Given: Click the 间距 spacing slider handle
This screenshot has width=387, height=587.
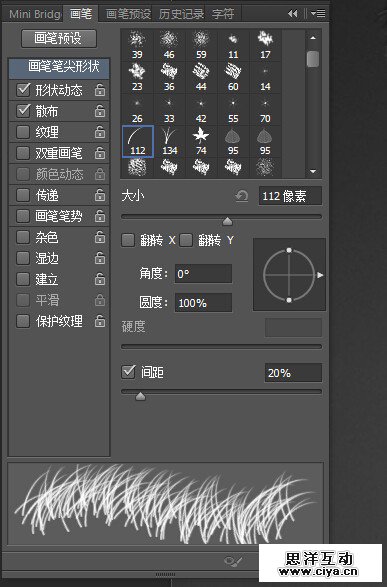Looking at the screenshot, I should pos(140,396).
